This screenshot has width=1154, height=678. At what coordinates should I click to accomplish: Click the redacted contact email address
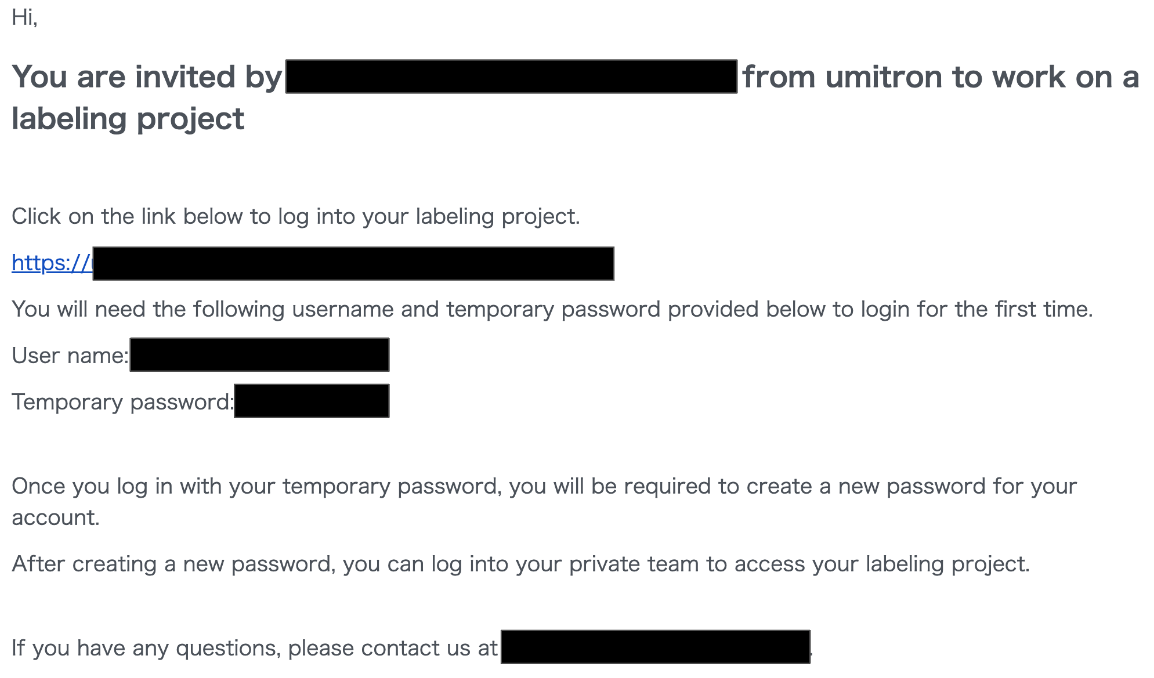655,647
